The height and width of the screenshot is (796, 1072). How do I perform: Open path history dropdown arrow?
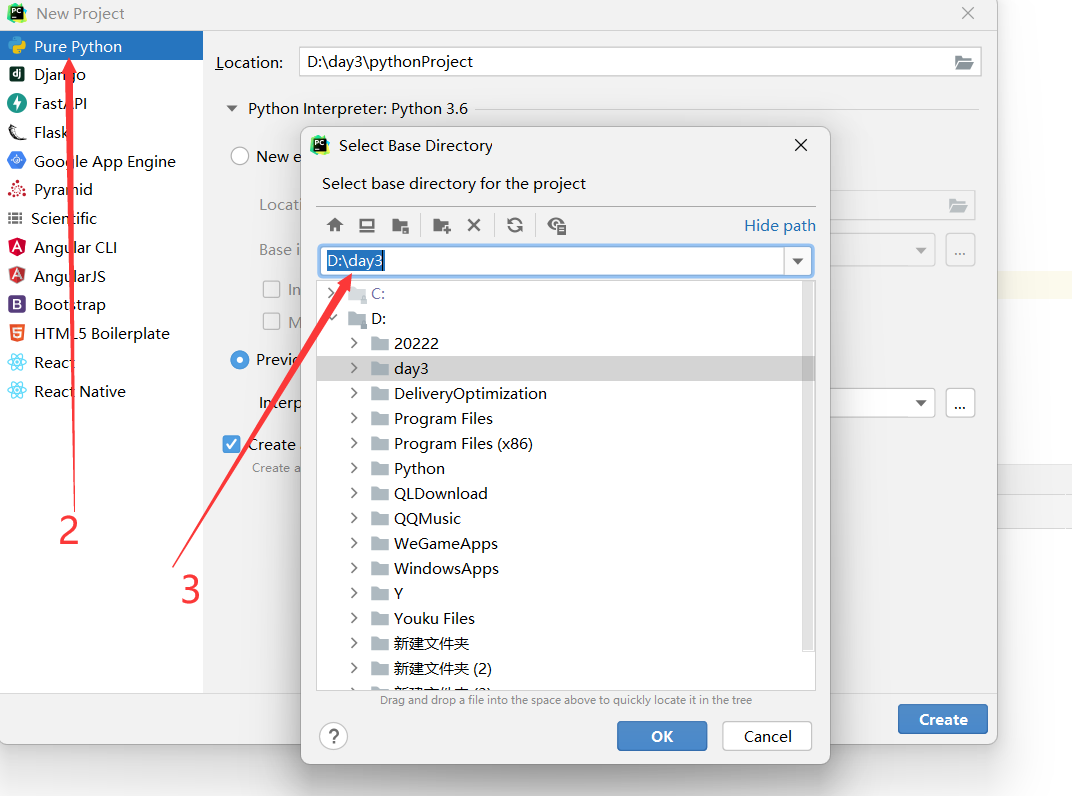[x=798, y=261]
